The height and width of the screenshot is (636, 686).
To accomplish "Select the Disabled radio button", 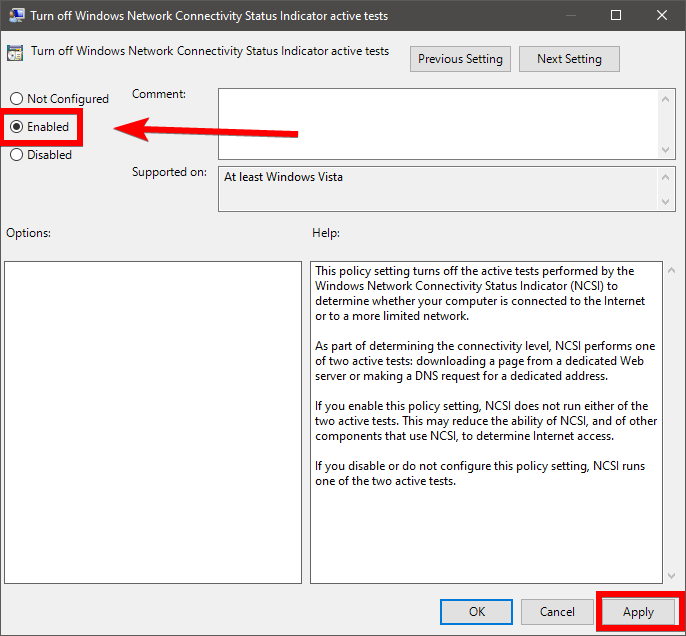I will 41,155.
